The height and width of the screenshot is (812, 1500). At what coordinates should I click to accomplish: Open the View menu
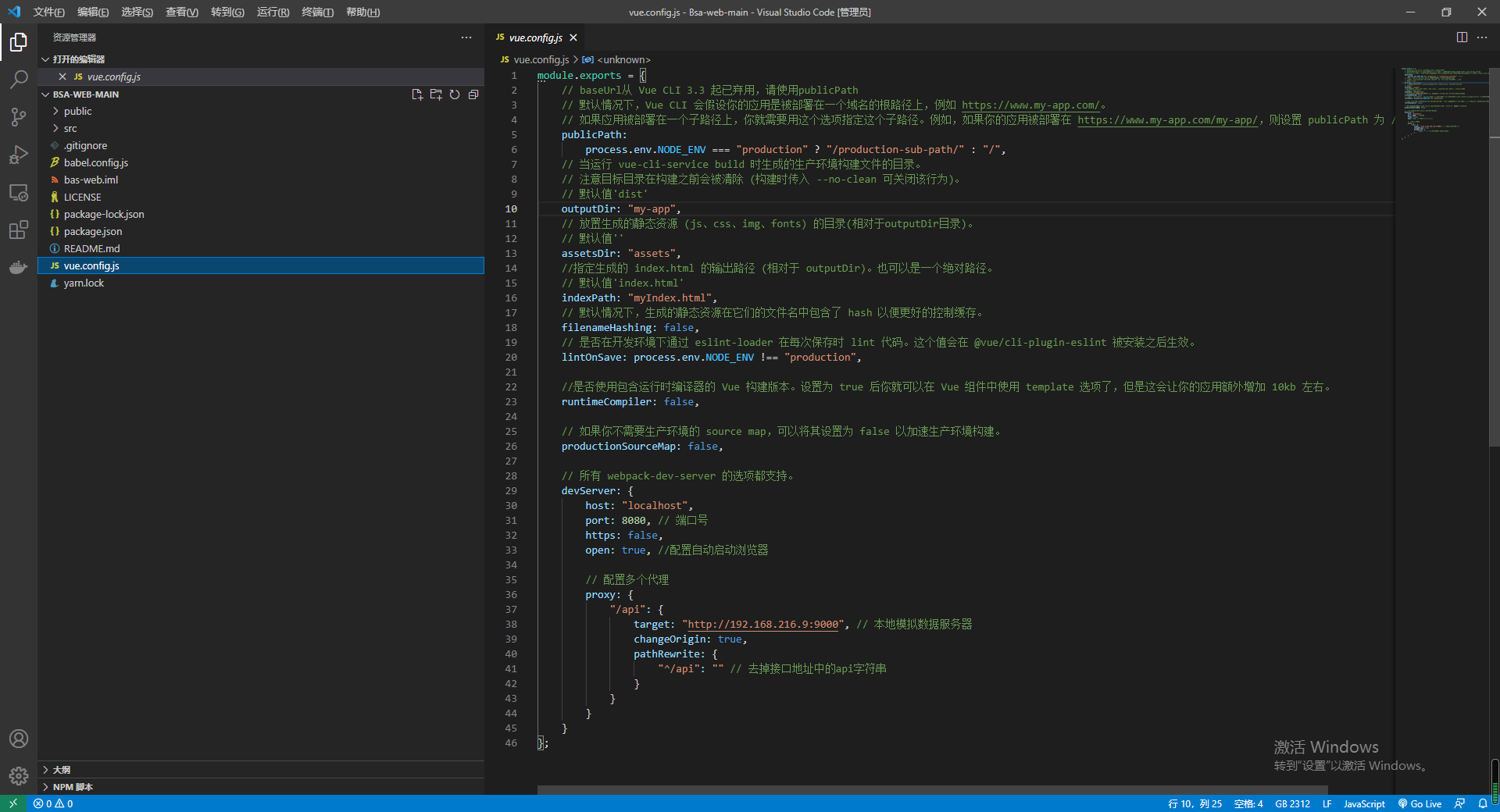coord(181,12)
